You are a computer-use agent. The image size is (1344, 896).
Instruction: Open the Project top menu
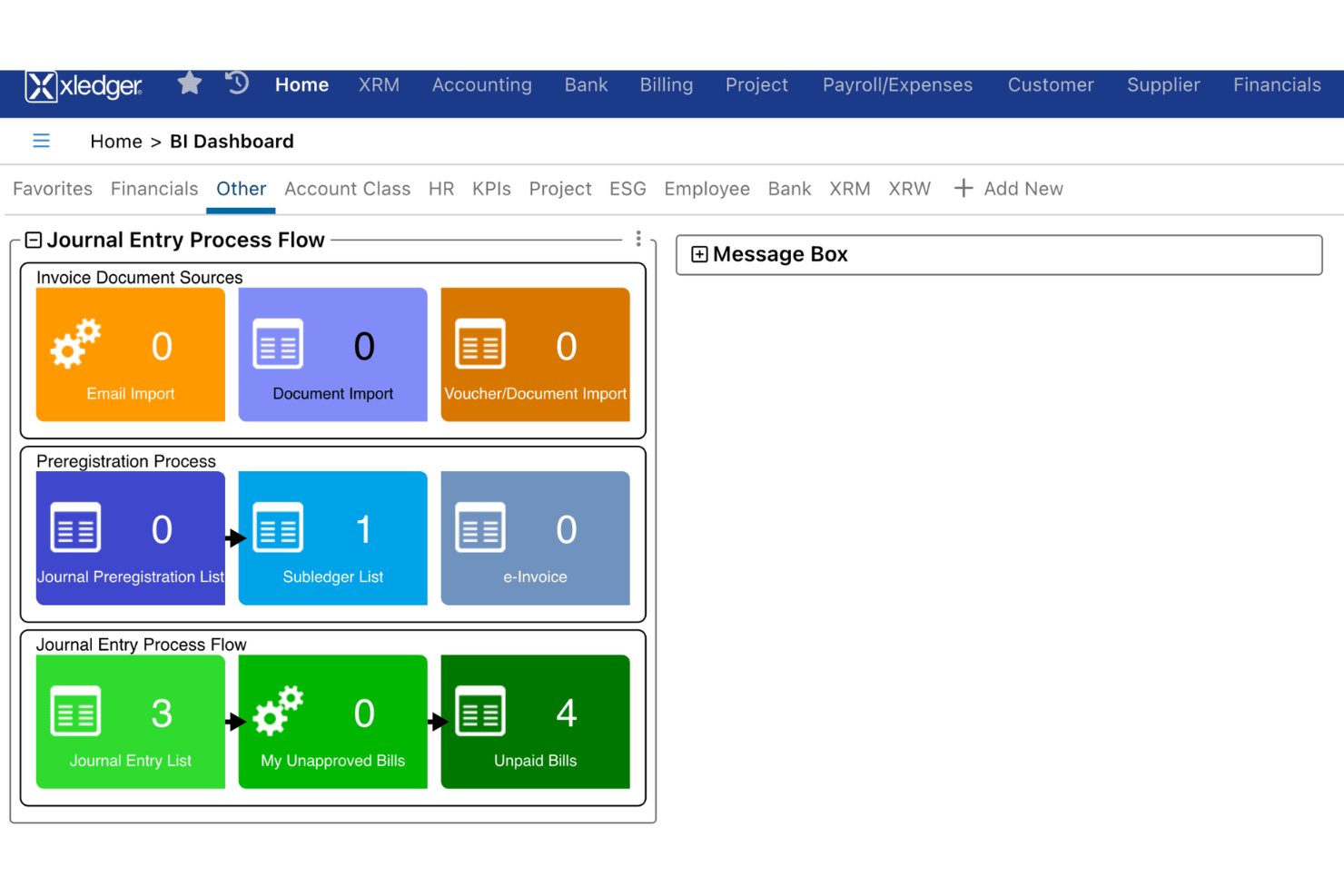(756, 85)
